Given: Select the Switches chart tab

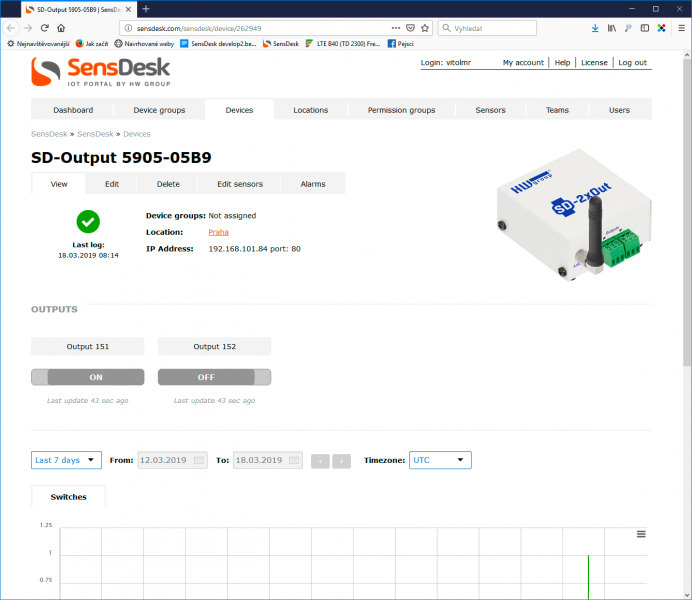Looking at the screenshot, I should [x=68, y=497].
